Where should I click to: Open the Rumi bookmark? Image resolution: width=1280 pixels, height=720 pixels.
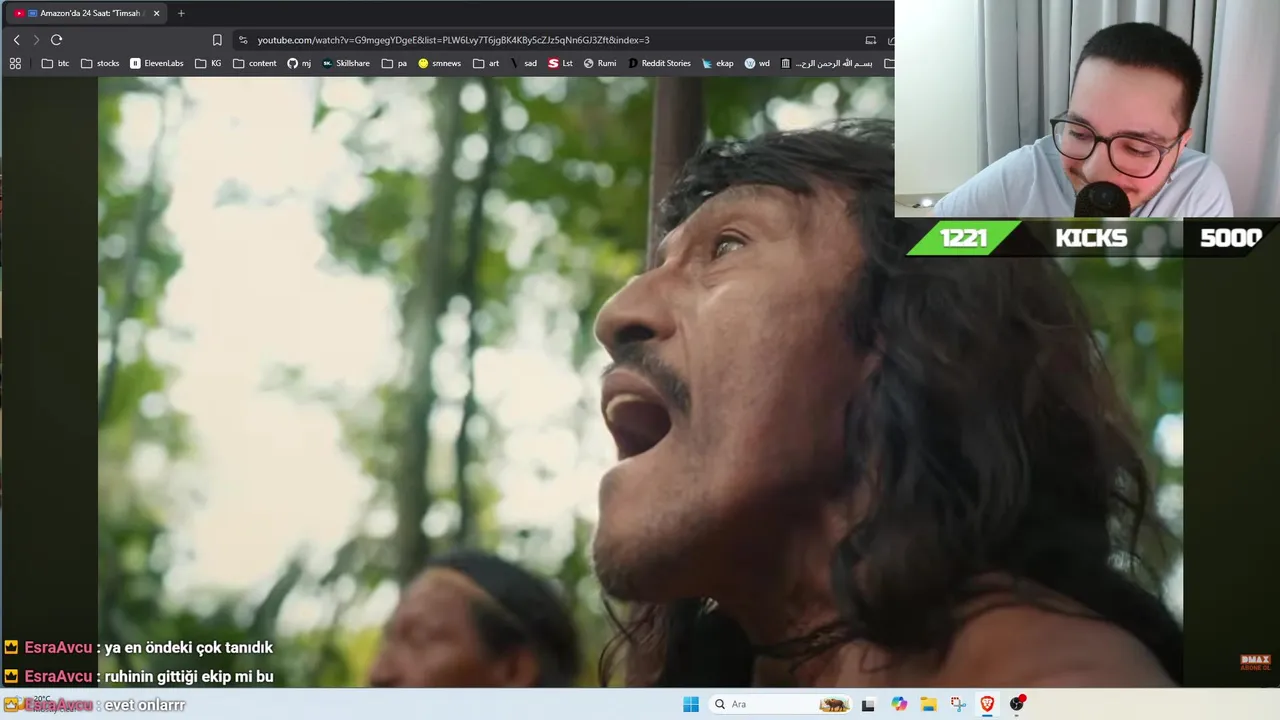tap(600, 63)
